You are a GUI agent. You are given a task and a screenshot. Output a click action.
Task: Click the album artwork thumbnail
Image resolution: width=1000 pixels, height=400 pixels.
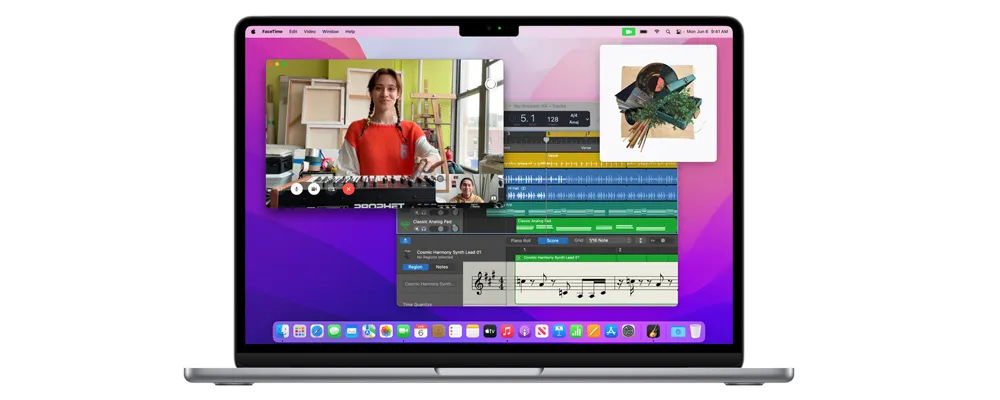[658, 103]
